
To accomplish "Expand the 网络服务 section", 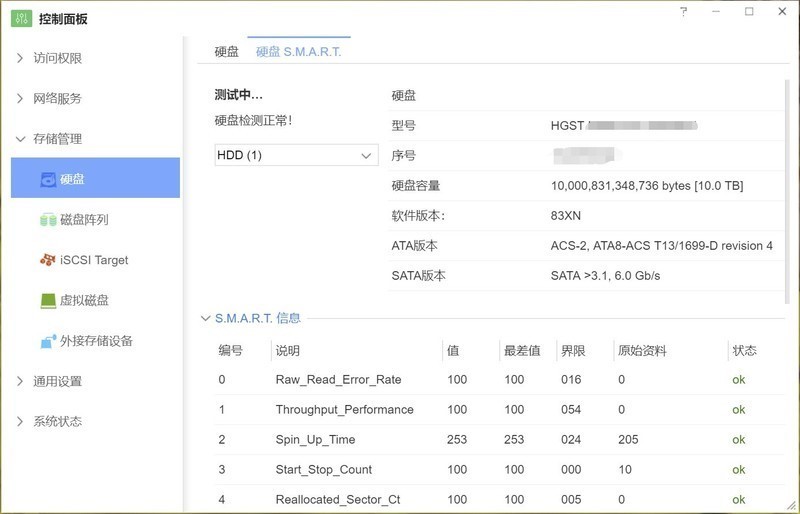I will [x=20, y=99].
